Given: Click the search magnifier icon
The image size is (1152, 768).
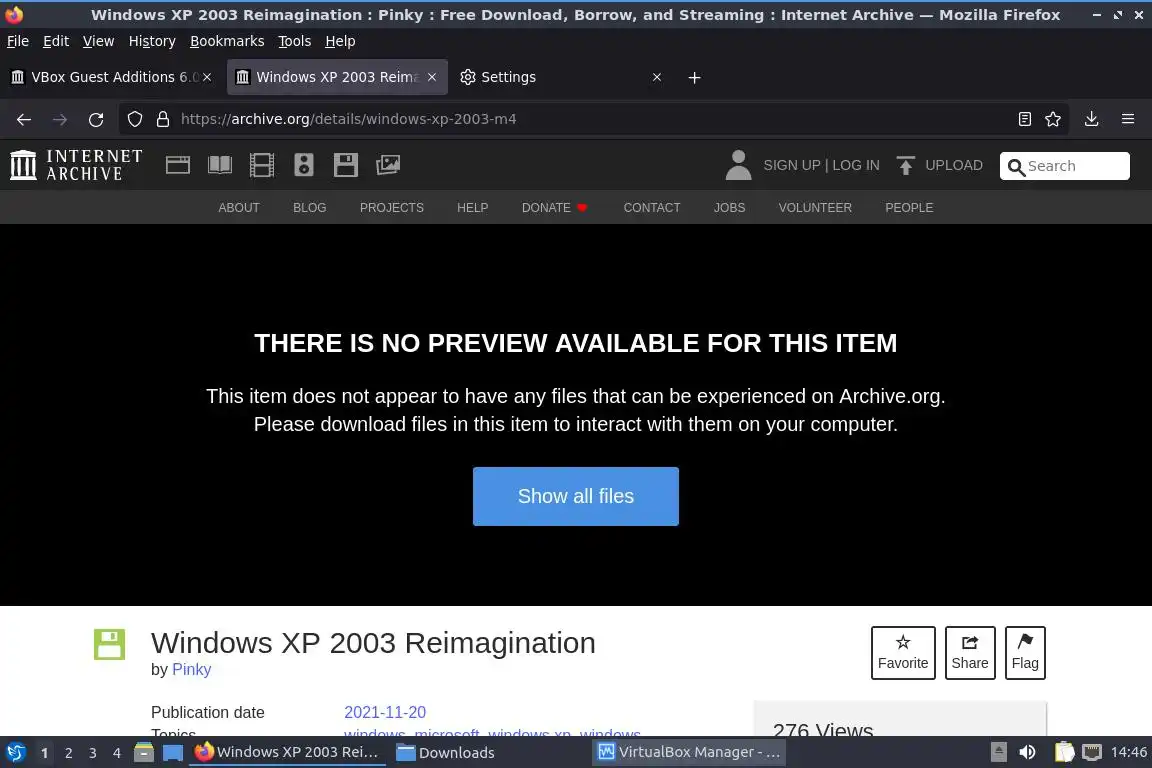Looking at the screenshot, I should [x=1016, y=168].
